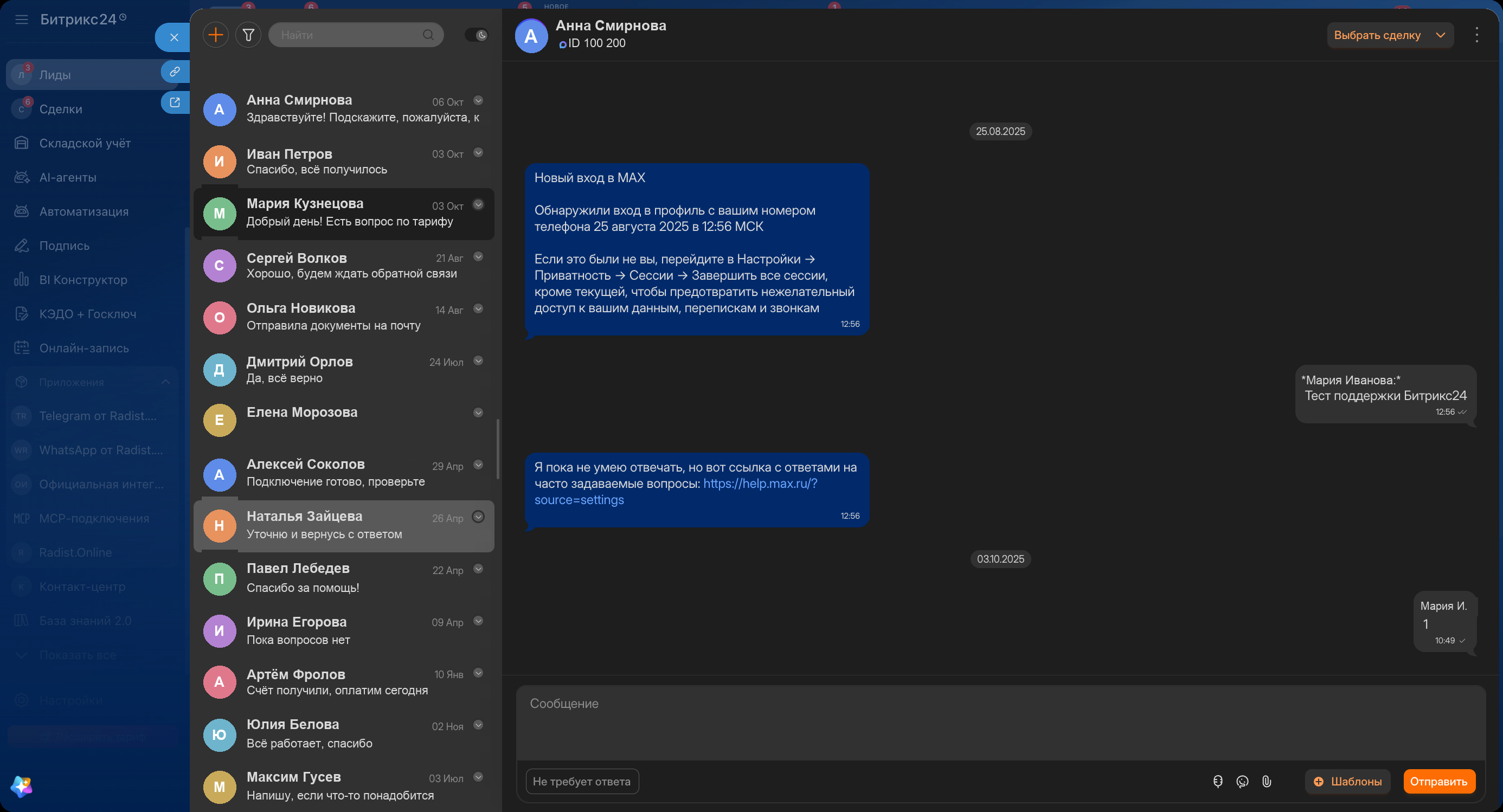Image resolution: width=1503 pixels, height=812 pixels.
Task: Open Контакт-центр in the sidebar
Action: [93, 587]
